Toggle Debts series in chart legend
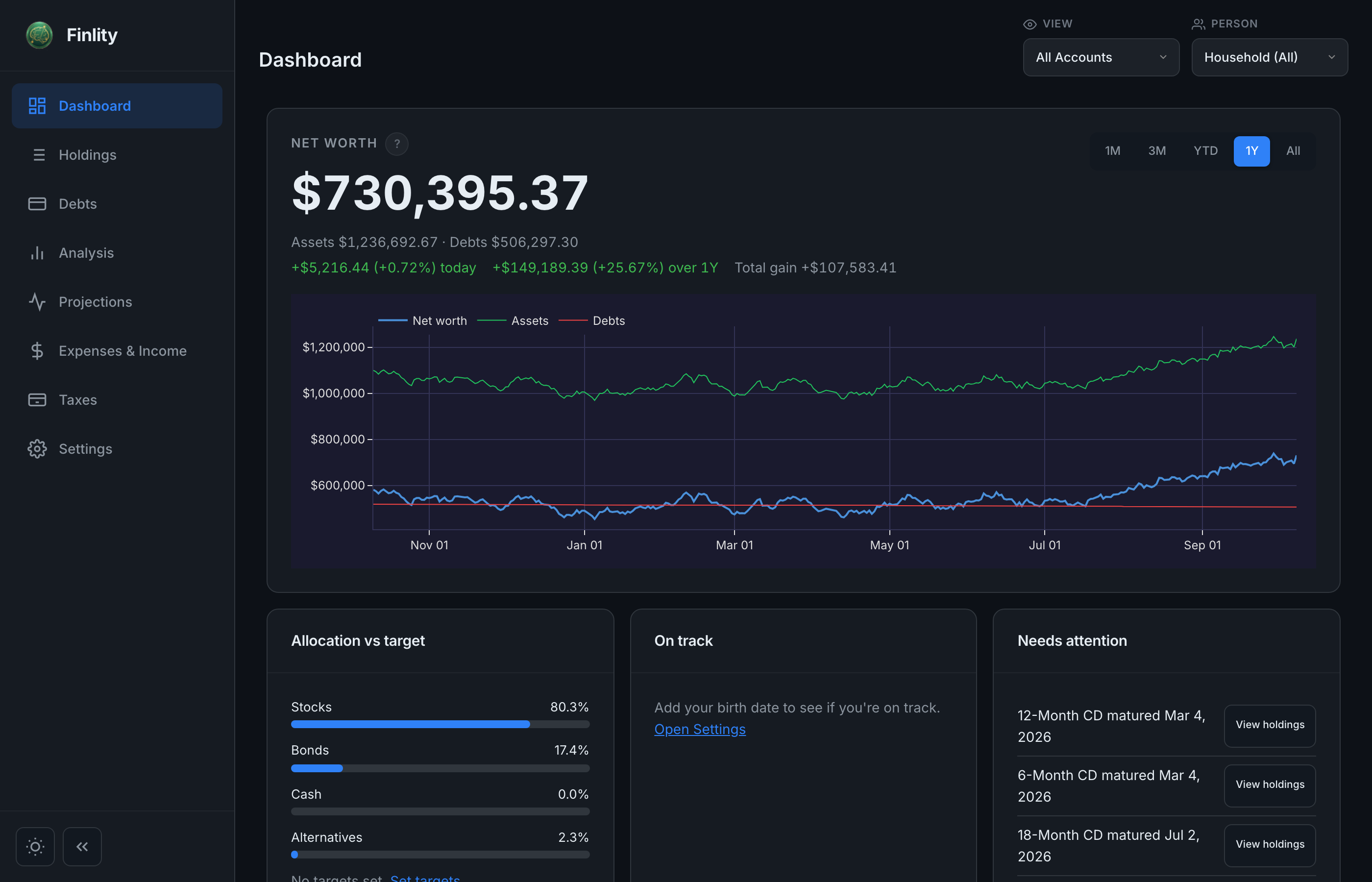Image resolution: width=1372 pixels, height=882 pixels. [591, 321]
